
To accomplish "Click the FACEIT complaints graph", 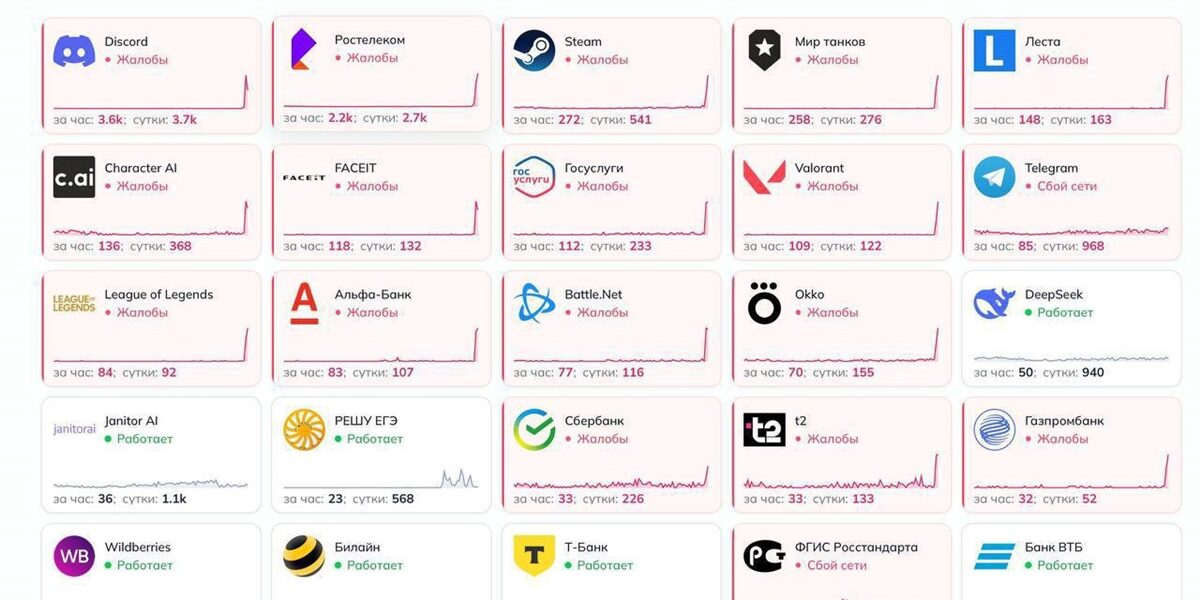I will pyautogui.click(x=380, y=222).
